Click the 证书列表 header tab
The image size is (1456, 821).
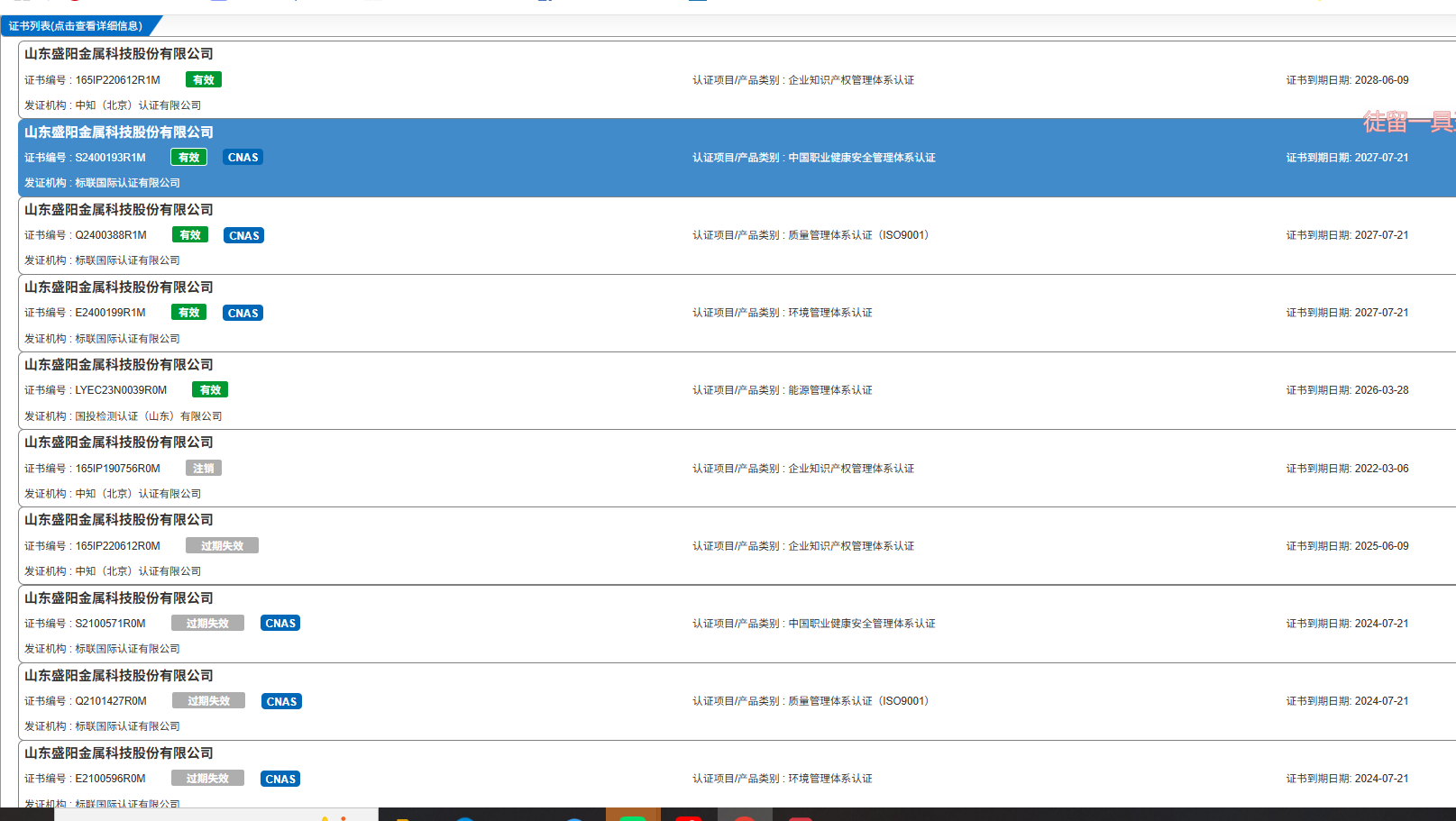tap(77, 26)
